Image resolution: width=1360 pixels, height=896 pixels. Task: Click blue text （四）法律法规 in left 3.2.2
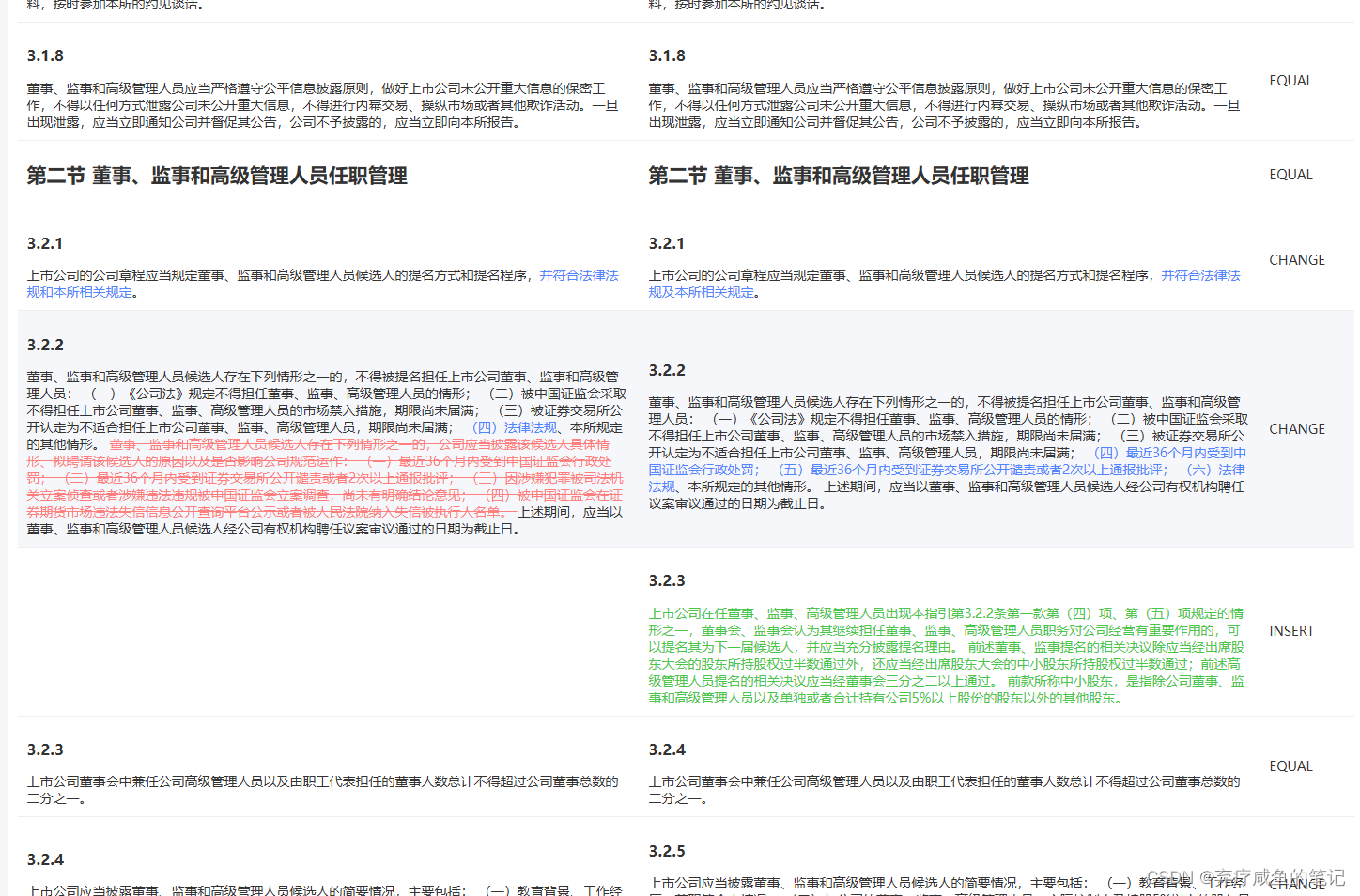[x=516, y=427]
